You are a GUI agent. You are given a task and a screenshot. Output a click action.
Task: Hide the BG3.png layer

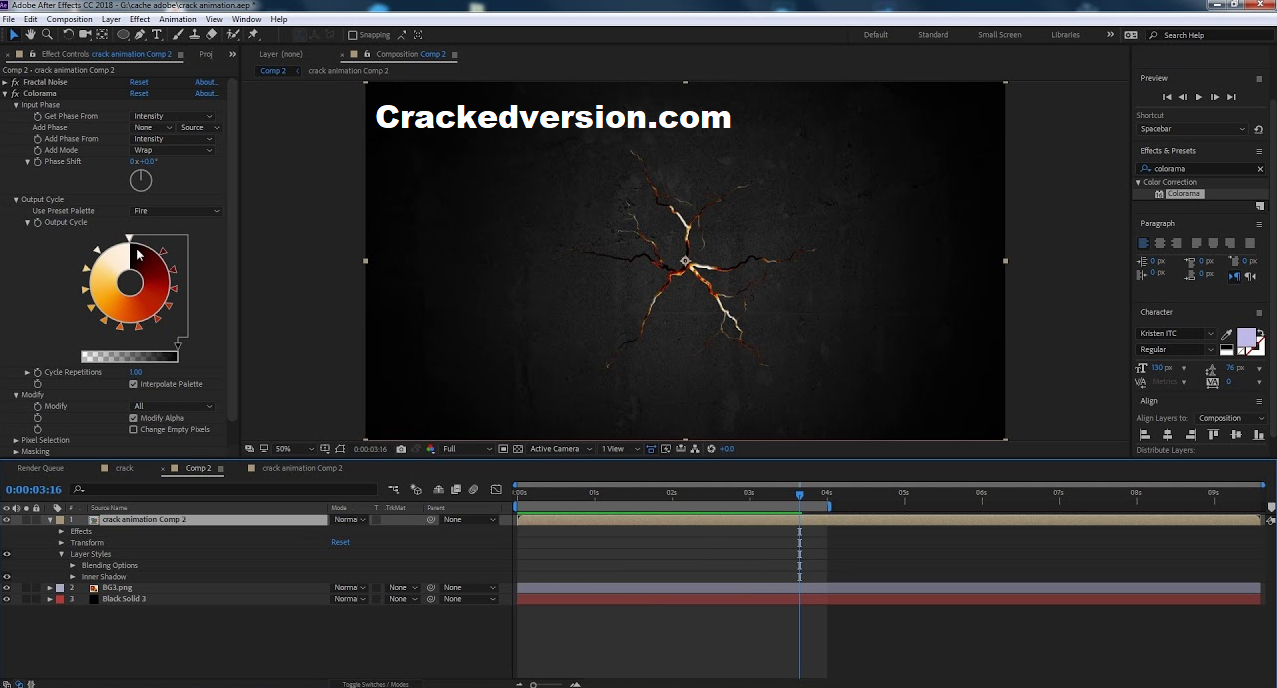tap(7, 588)
